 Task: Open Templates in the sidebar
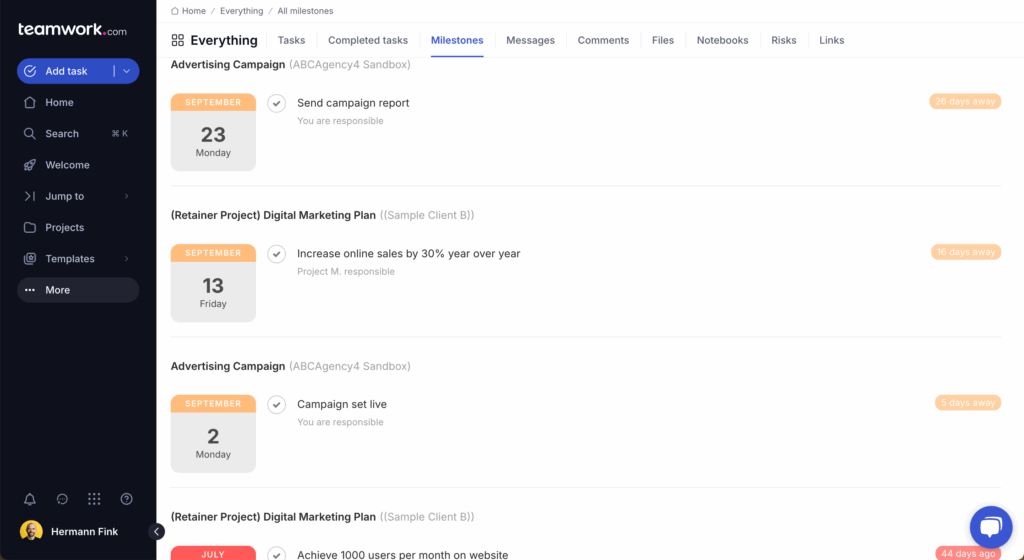tap(78, 259)
